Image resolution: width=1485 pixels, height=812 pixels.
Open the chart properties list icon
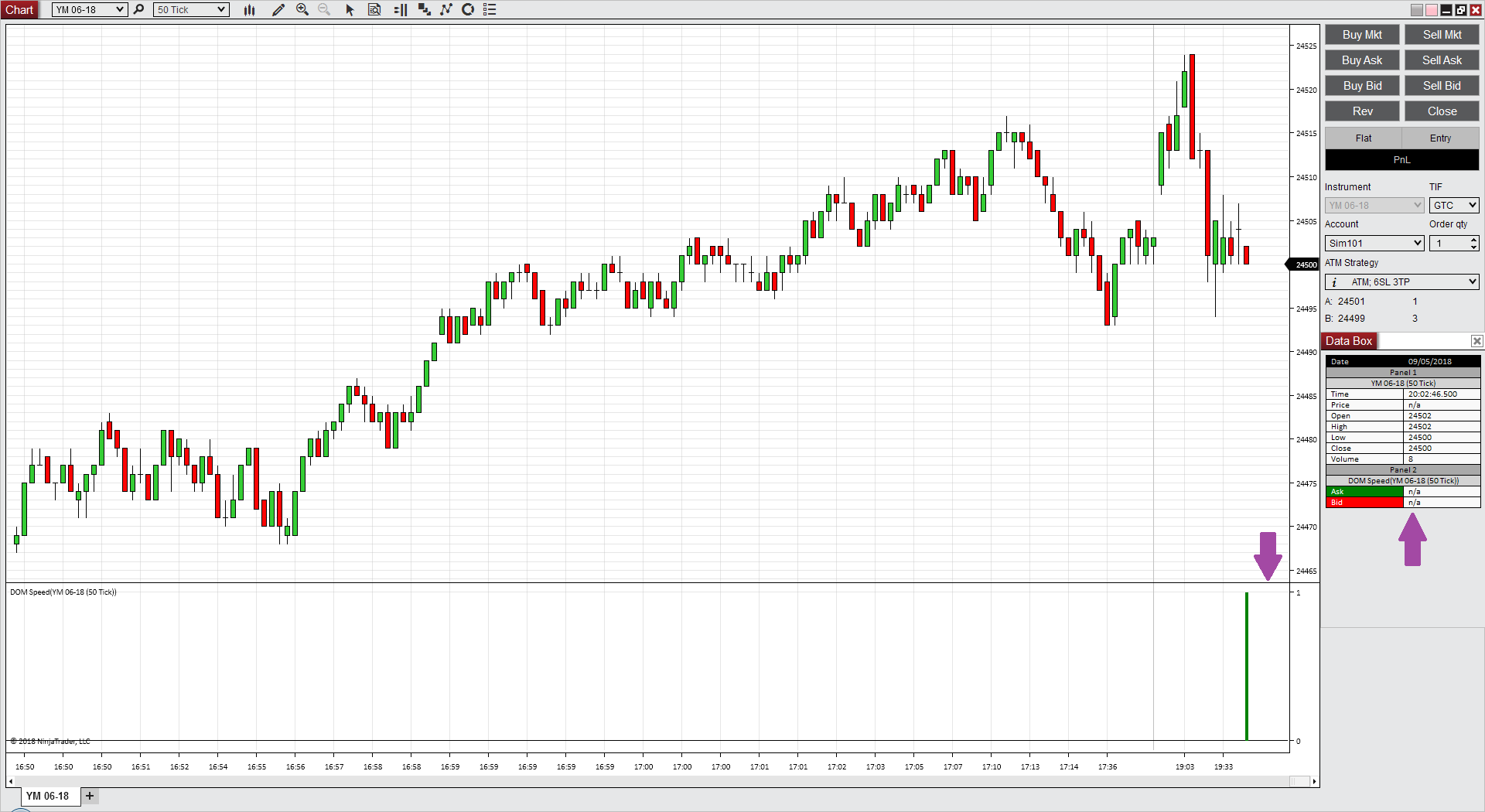pos(490,9)
